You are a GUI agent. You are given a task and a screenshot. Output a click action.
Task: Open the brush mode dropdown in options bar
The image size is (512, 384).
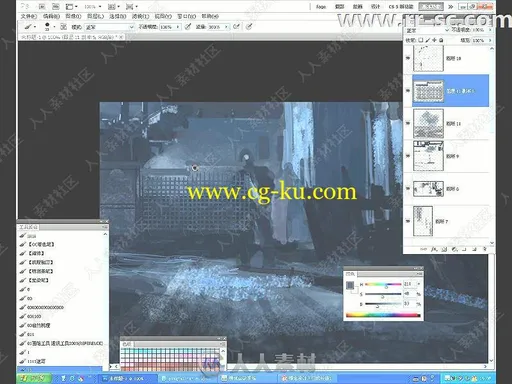[109, 27]
